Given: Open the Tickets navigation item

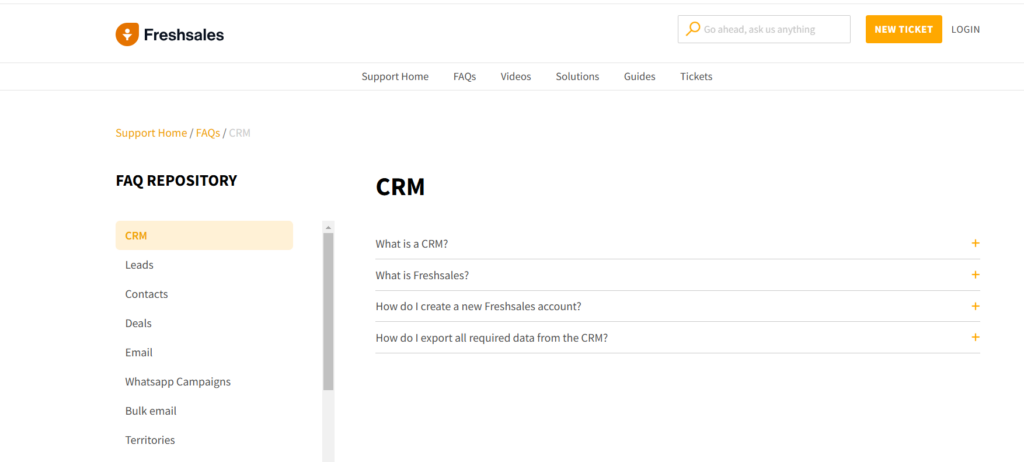Looking at the screenshot, I should tap(696, 77).
